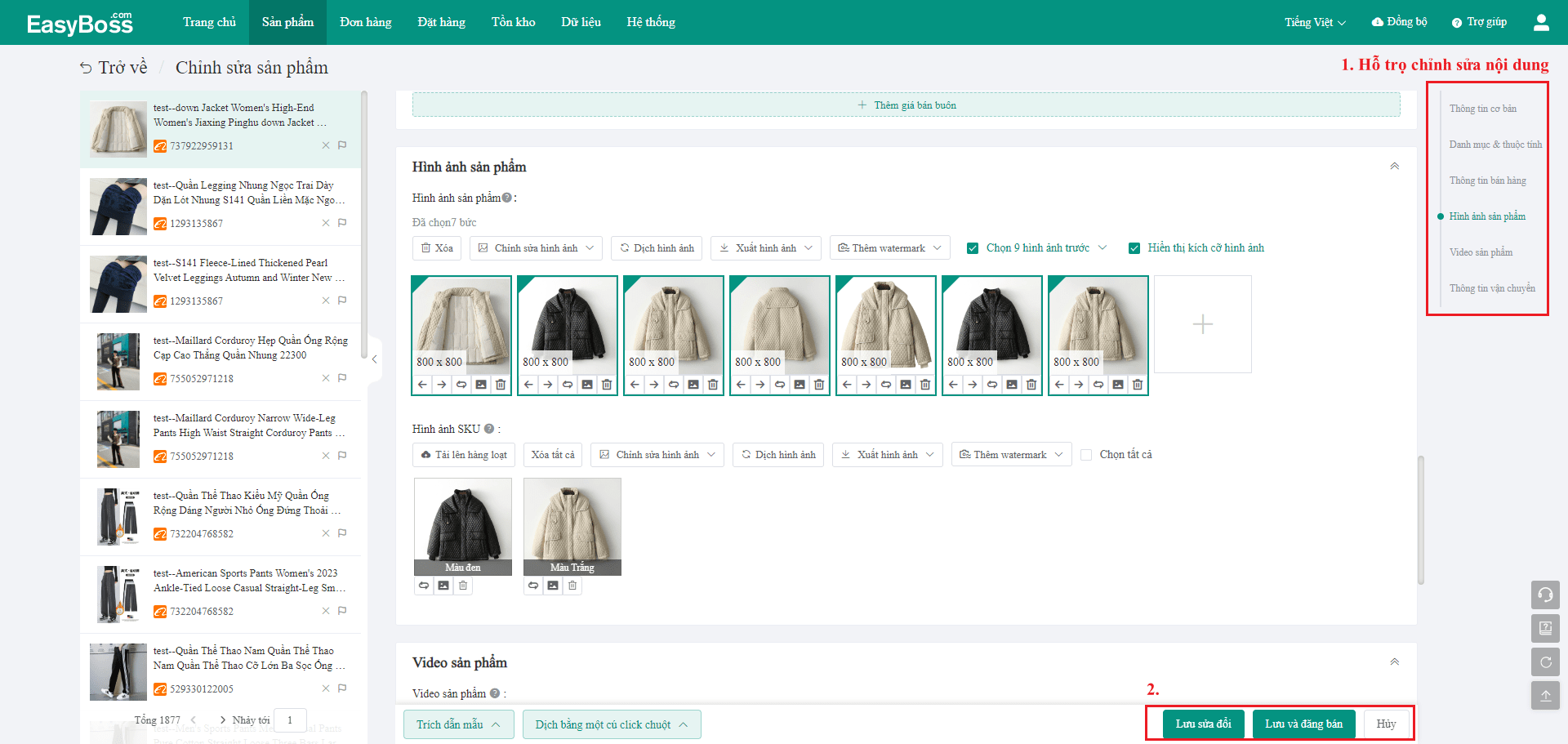This screenshot has height=744, width=1568.
Task: Replace the Màu đen SKU image
Action: point(424,586)
